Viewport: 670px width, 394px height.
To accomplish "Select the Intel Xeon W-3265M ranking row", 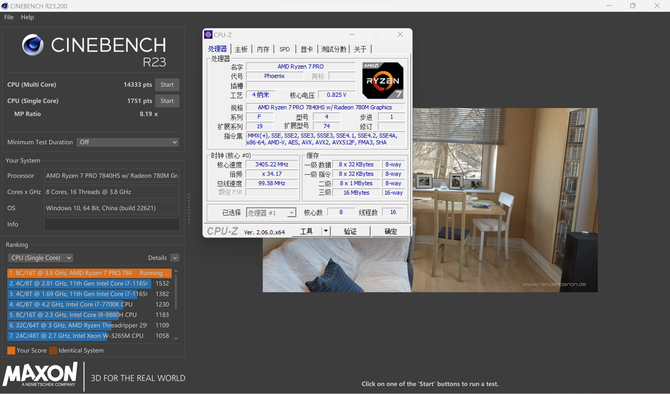I will pos(88,335).
